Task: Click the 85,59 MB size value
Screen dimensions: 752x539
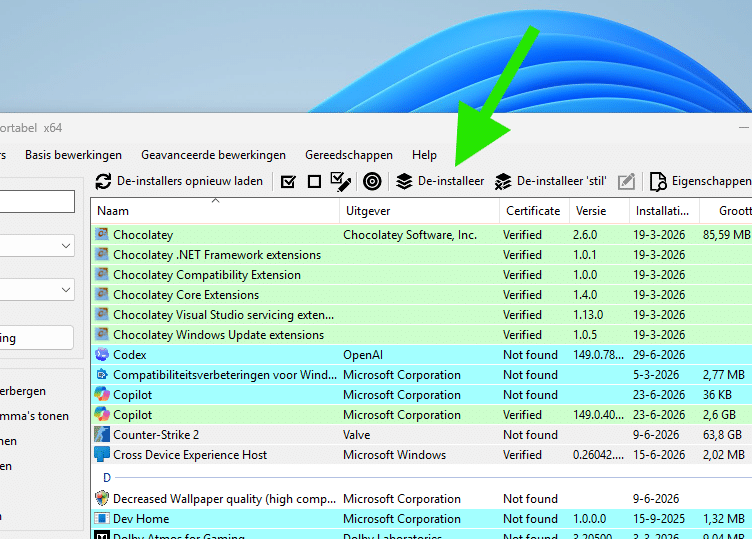Action: [727, 234]
